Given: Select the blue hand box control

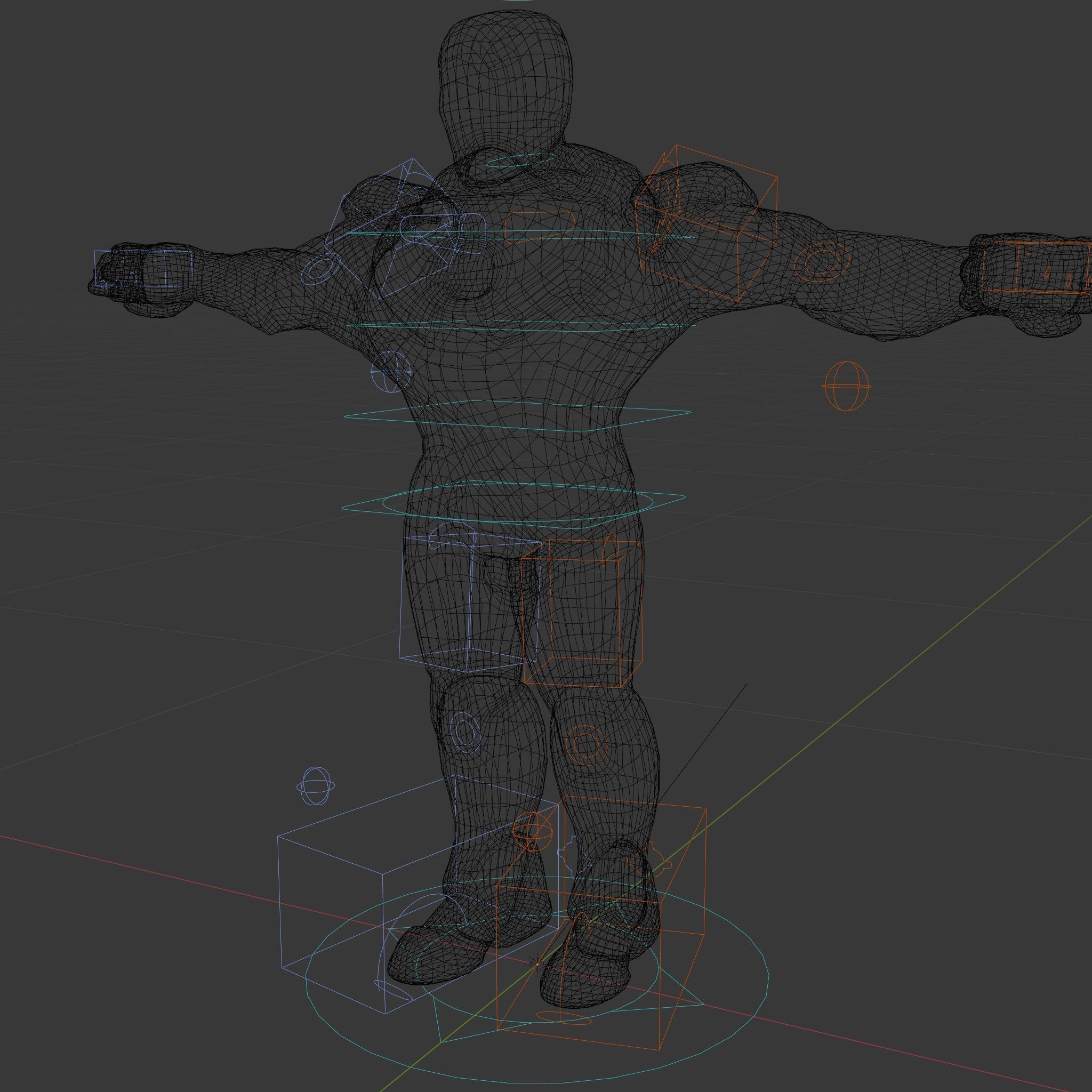Looking at the screenshot, I should point(144,269).
